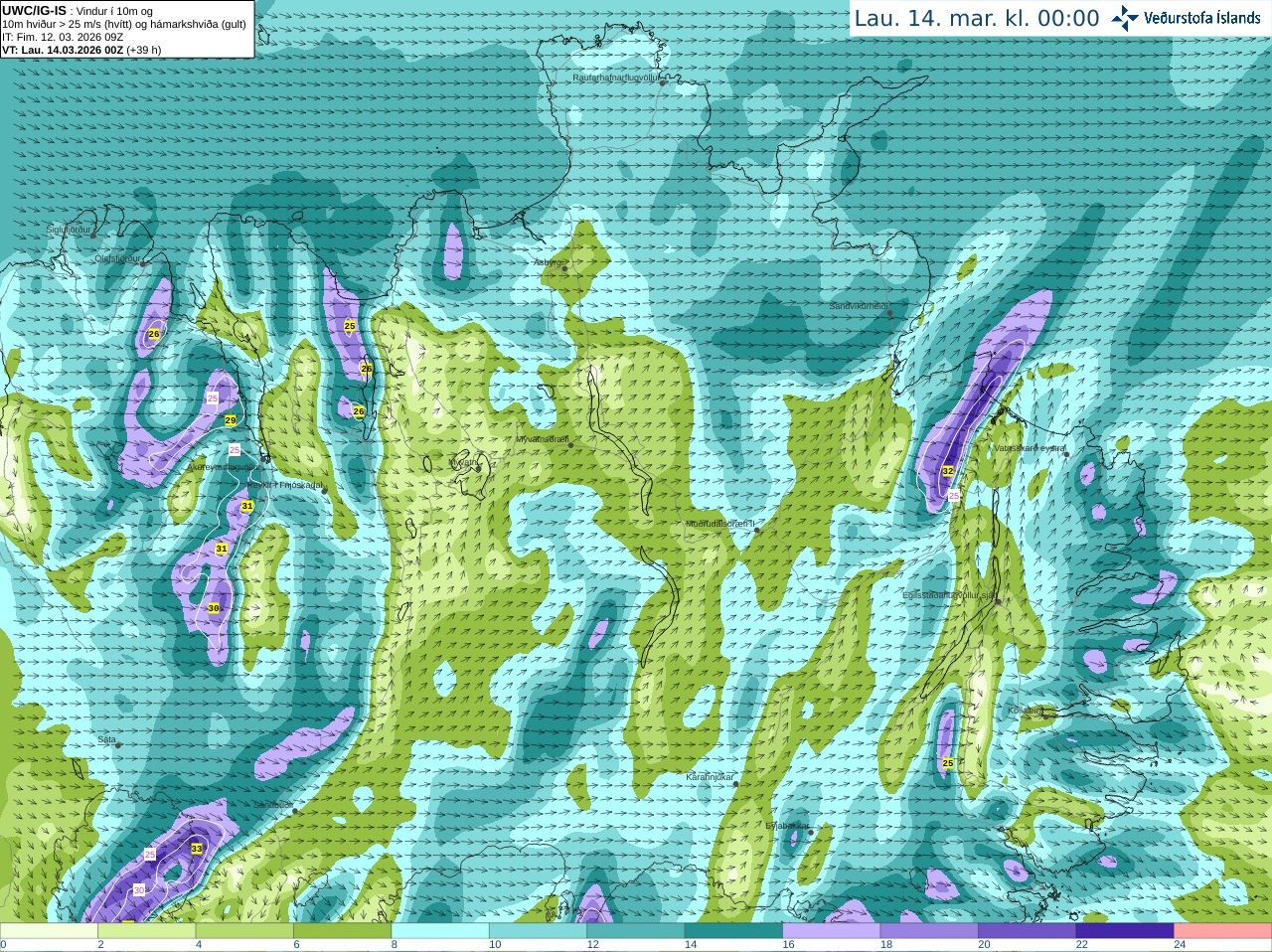Click the white 25 contour label beside the 32
The width and height of the screenshot is (1272, 952).
pos(954,495)
